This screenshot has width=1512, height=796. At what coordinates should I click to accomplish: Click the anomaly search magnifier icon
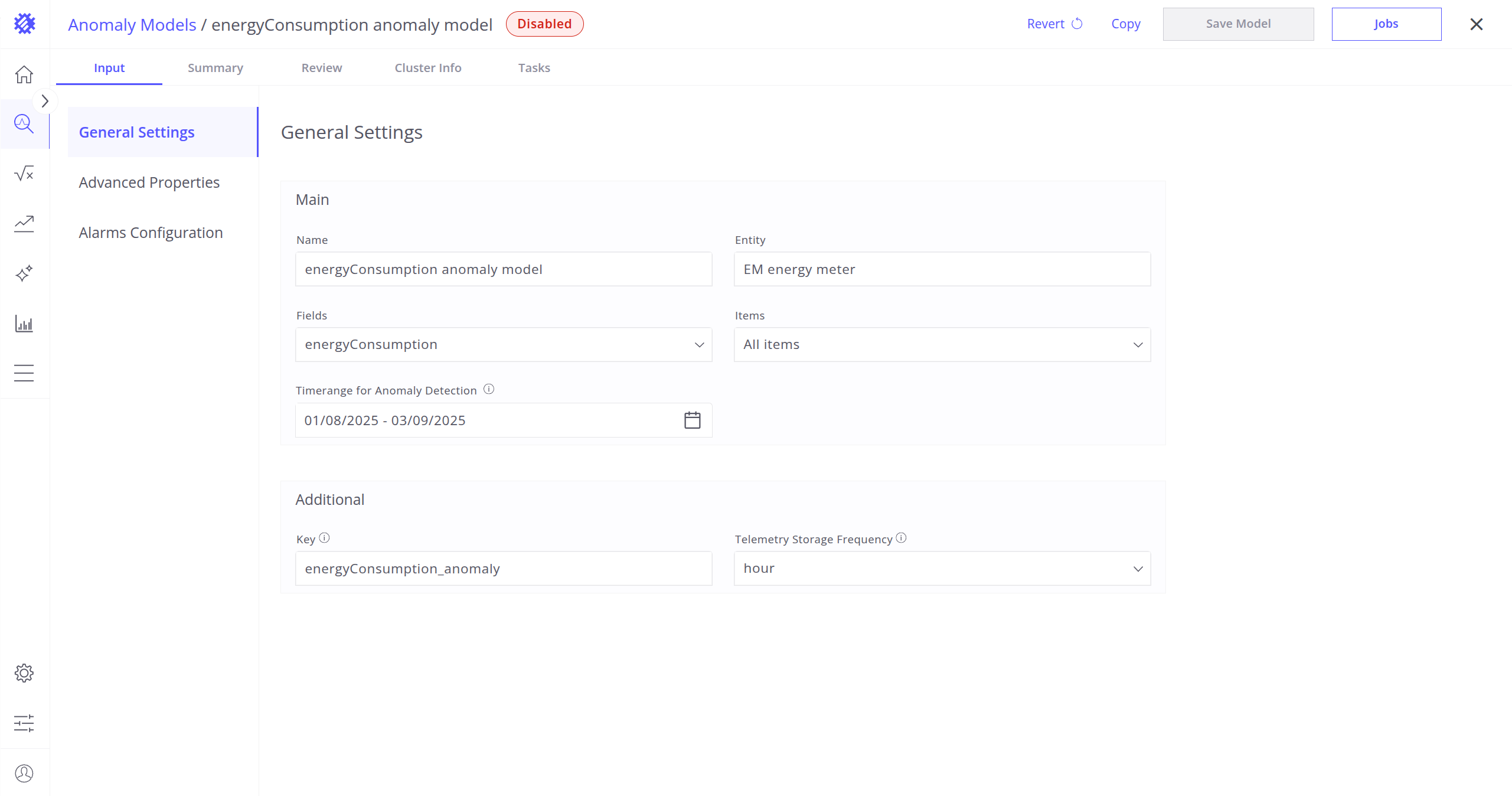24,124
